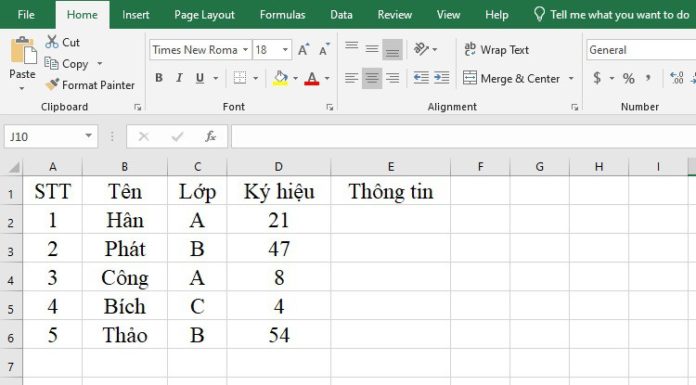Apply percent style format

pyautogui.click(x=629, y=79)
